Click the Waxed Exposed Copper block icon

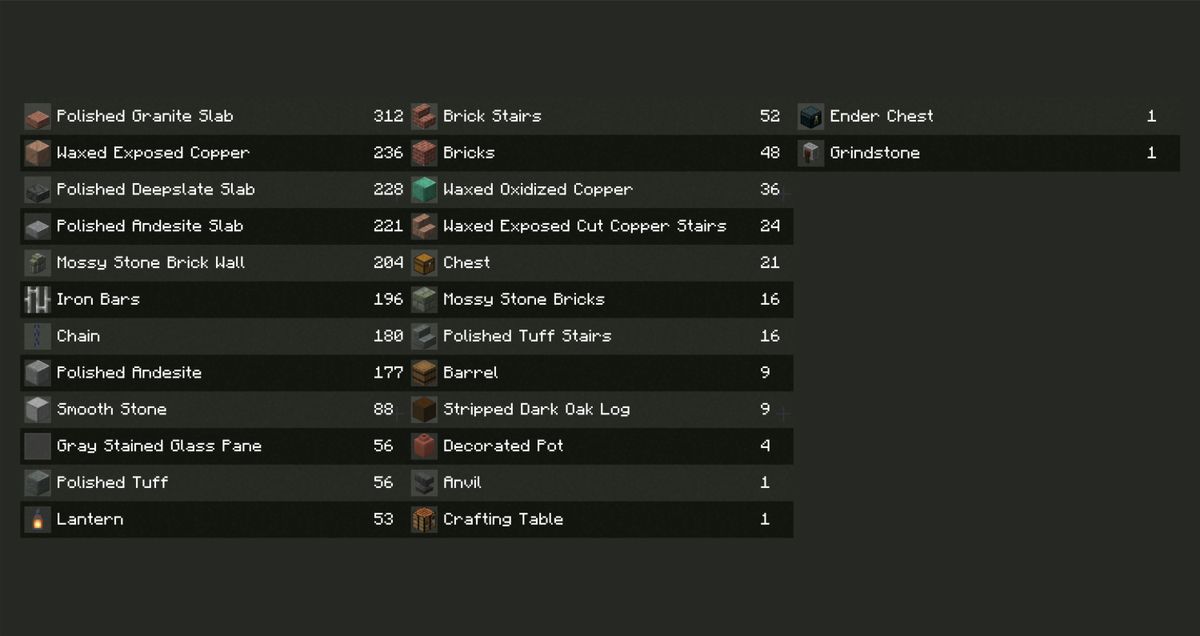[x=37, y=153]
